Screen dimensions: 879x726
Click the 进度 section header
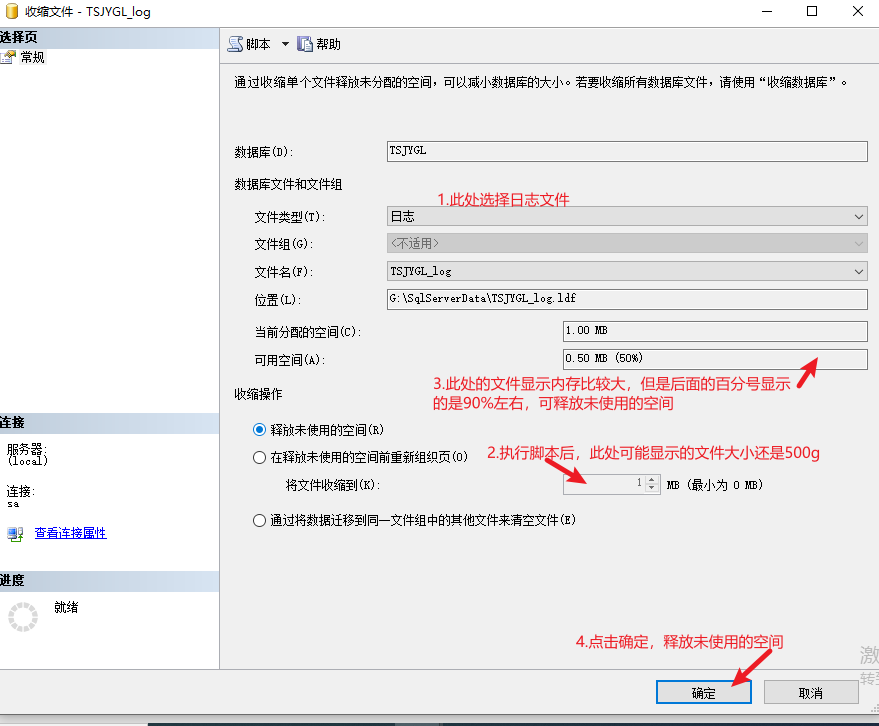109,581
